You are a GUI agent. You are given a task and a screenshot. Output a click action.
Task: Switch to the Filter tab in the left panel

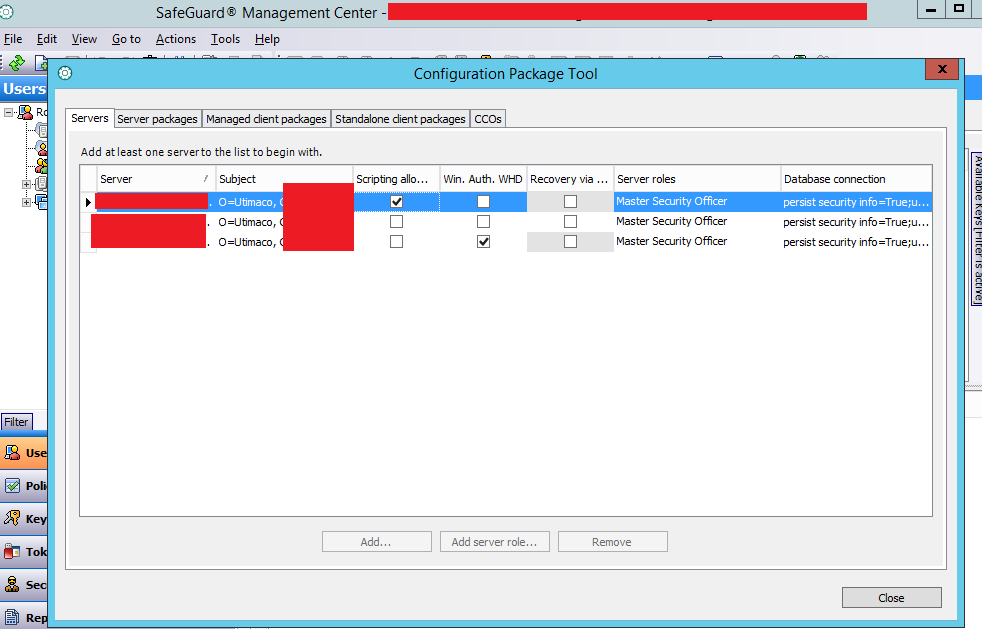click(16, 422)
